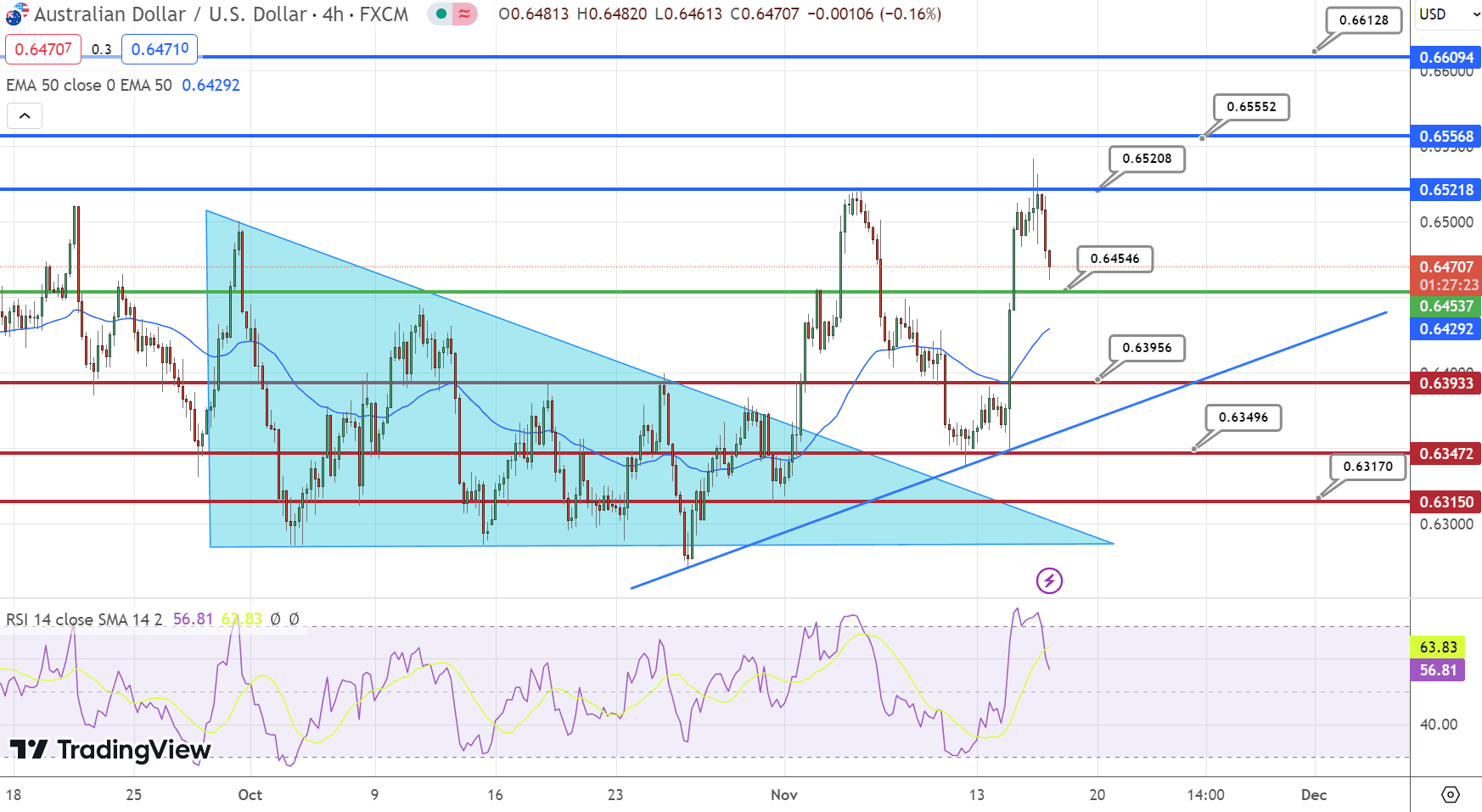1482x812 pixels.
Task: Click the red sell price 0.64707 button
Action: tap(43, 49)
